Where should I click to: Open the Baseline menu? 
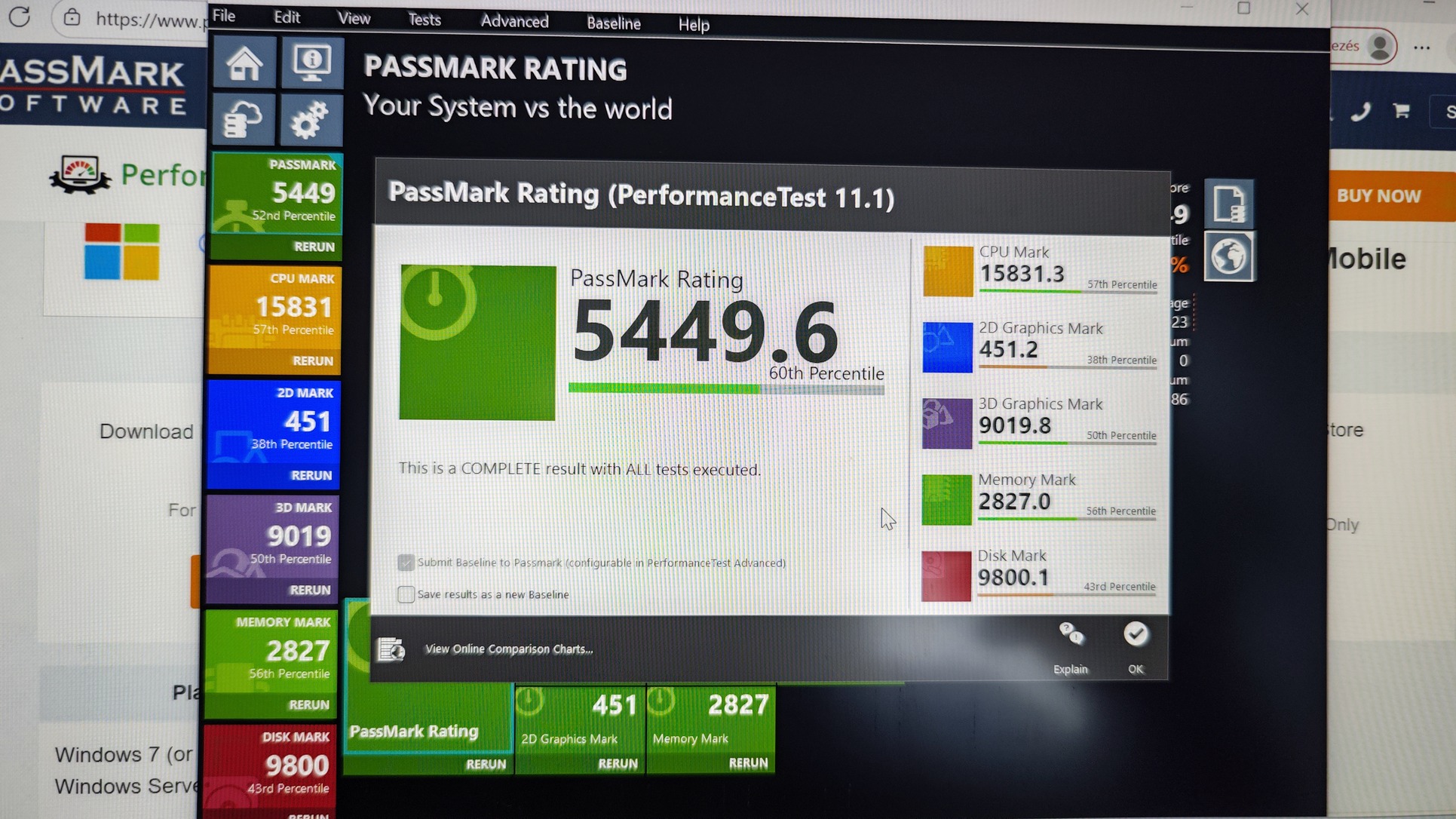(x=613, y=23)
